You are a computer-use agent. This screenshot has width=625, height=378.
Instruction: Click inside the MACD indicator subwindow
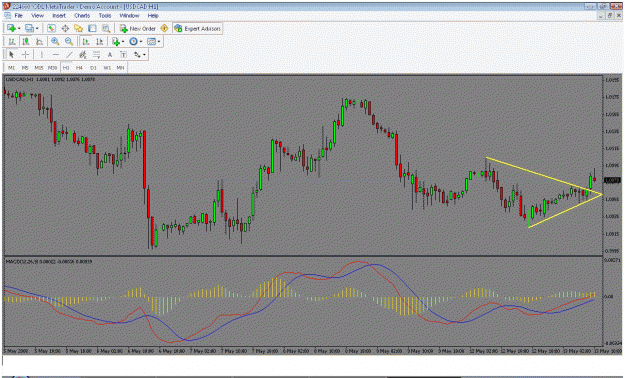pyautogui.click(x=303, y=302)
